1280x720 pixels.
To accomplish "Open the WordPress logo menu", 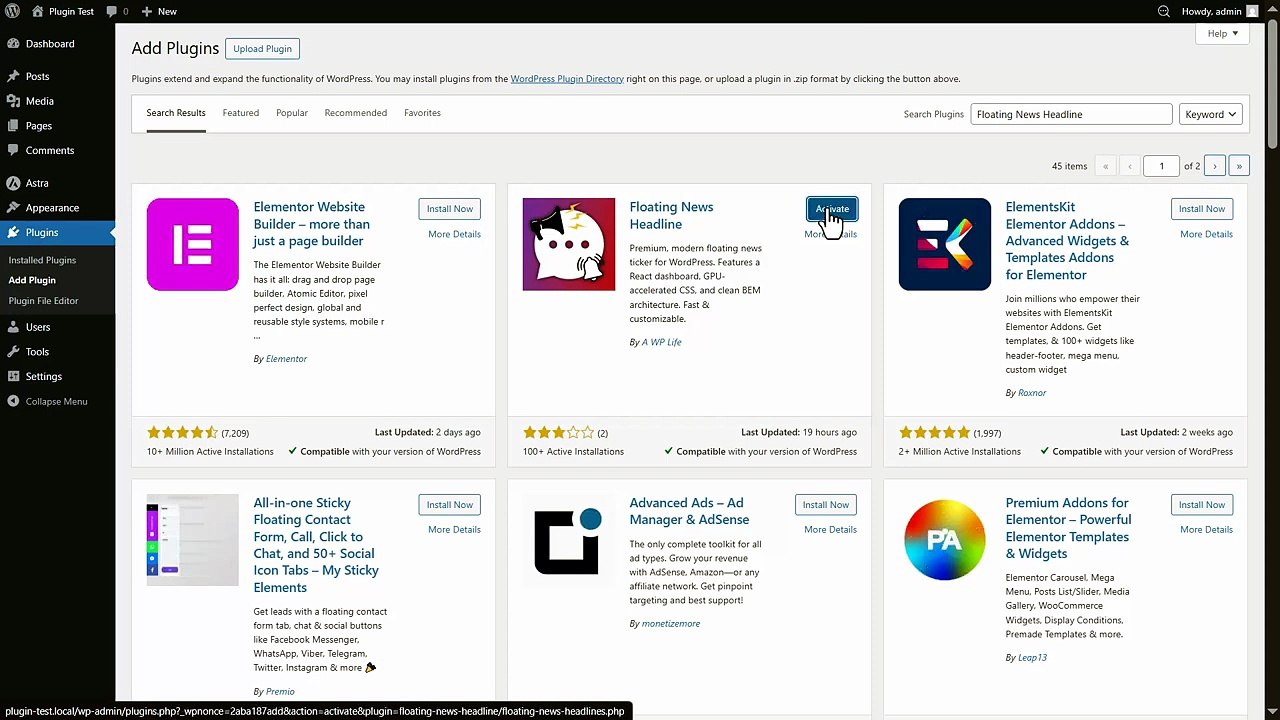I will (x=13, y=11).
